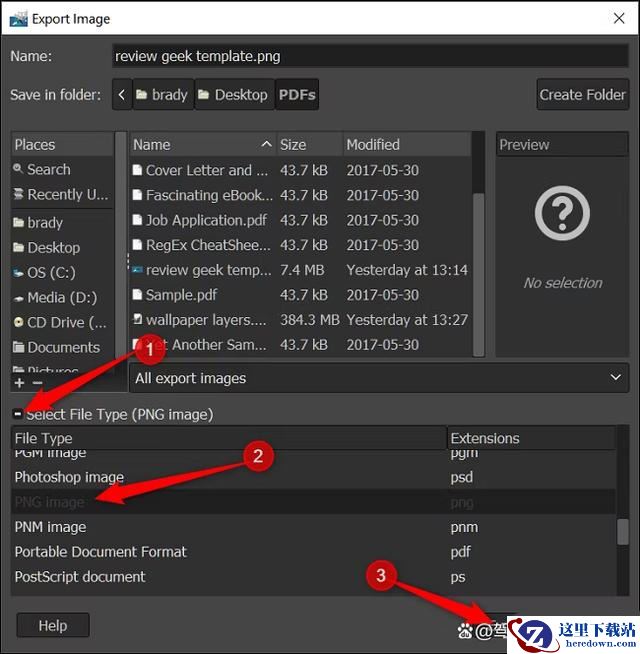Screen dimensions: 640x654
Task: Click the Name text field
Action: point(370,56)
